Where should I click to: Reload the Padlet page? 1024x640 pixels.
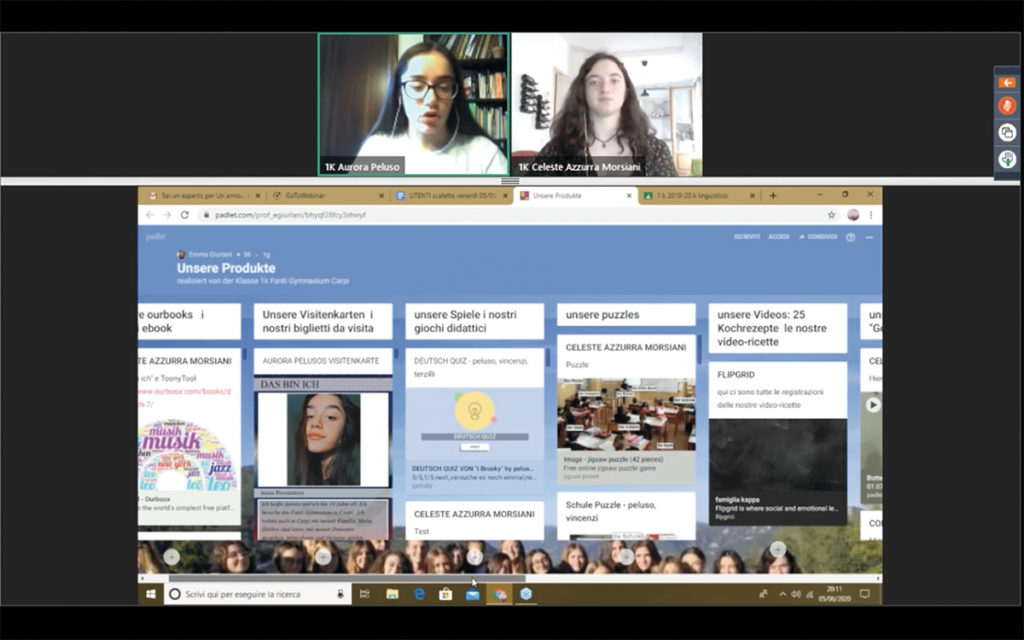click(x=185, y=215)
